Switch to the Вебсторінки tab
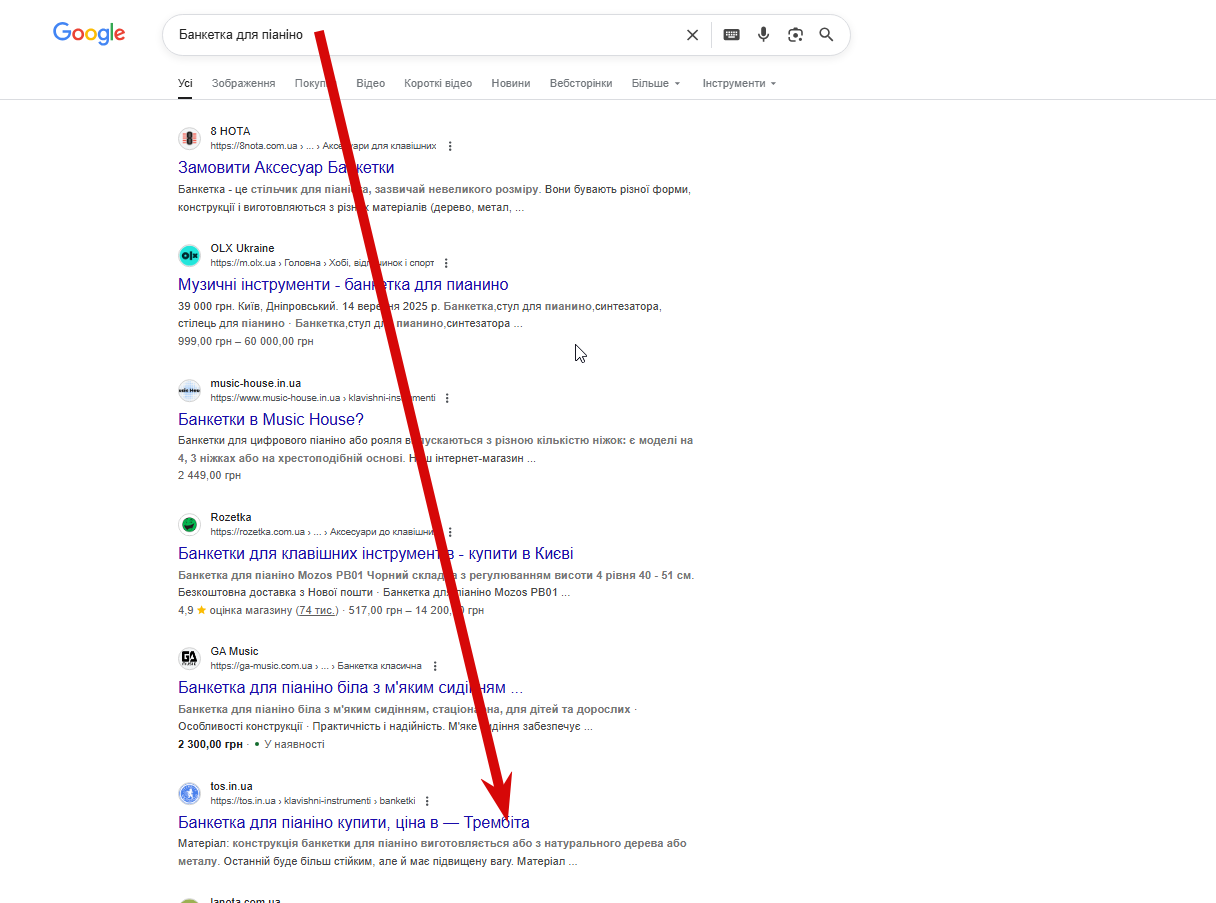 point(581,83)
